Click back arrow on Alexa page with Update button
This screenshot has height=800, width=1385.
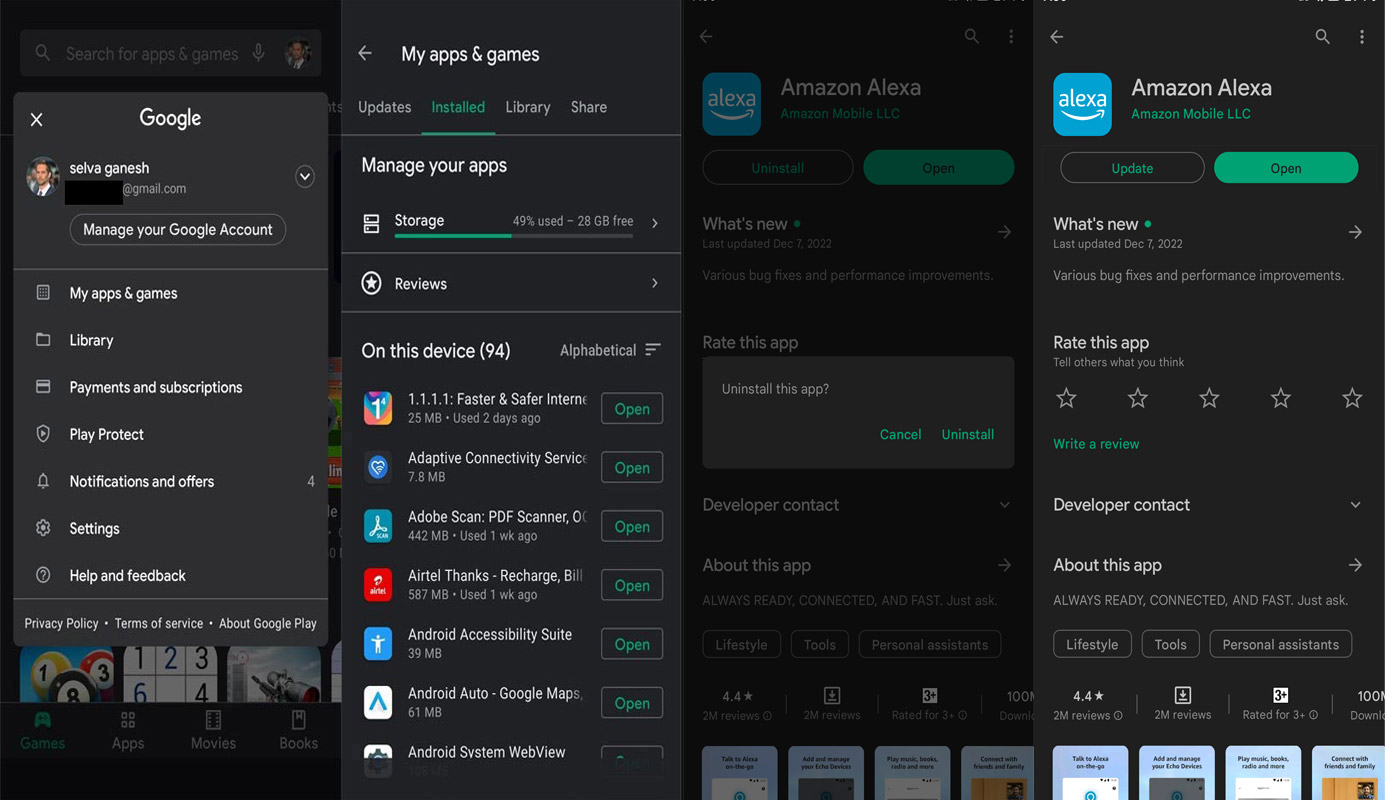1057,37
